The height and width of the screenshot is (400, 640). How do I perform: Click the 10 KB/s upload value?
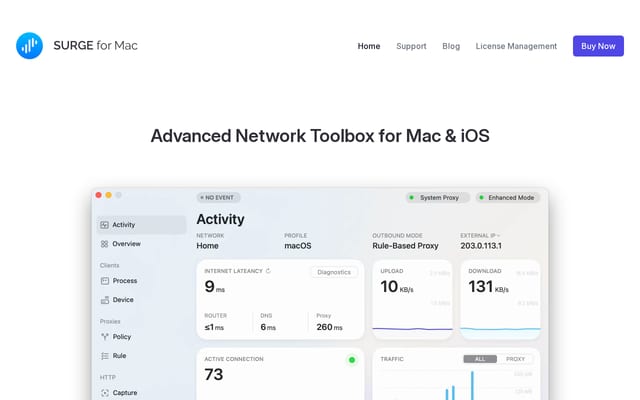[x=397, y=287]
